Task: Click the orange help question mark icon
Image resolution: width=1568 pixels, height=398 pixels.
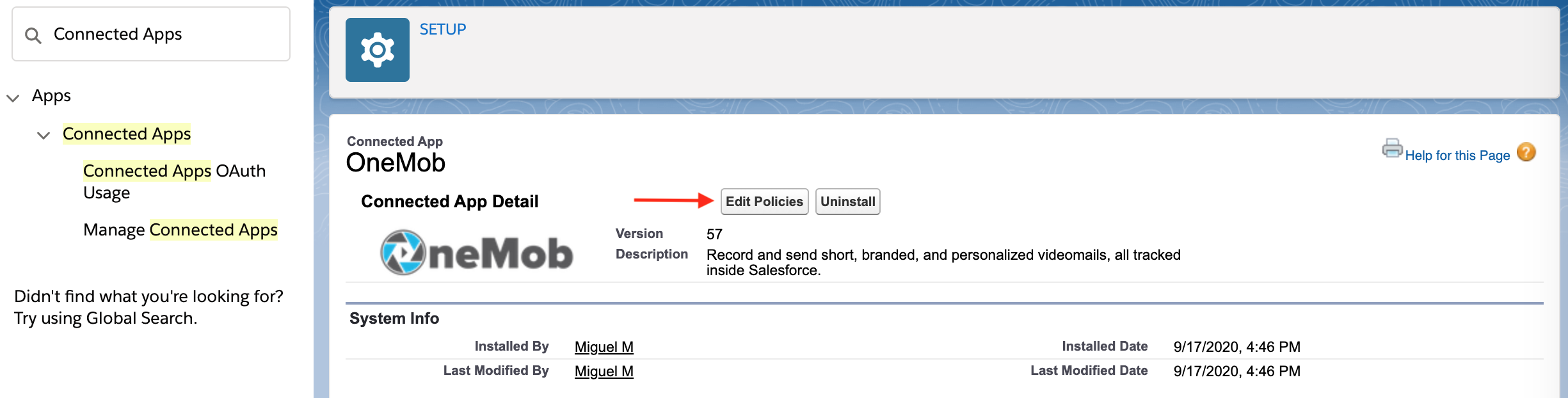Action: [x=1526, y=152]
